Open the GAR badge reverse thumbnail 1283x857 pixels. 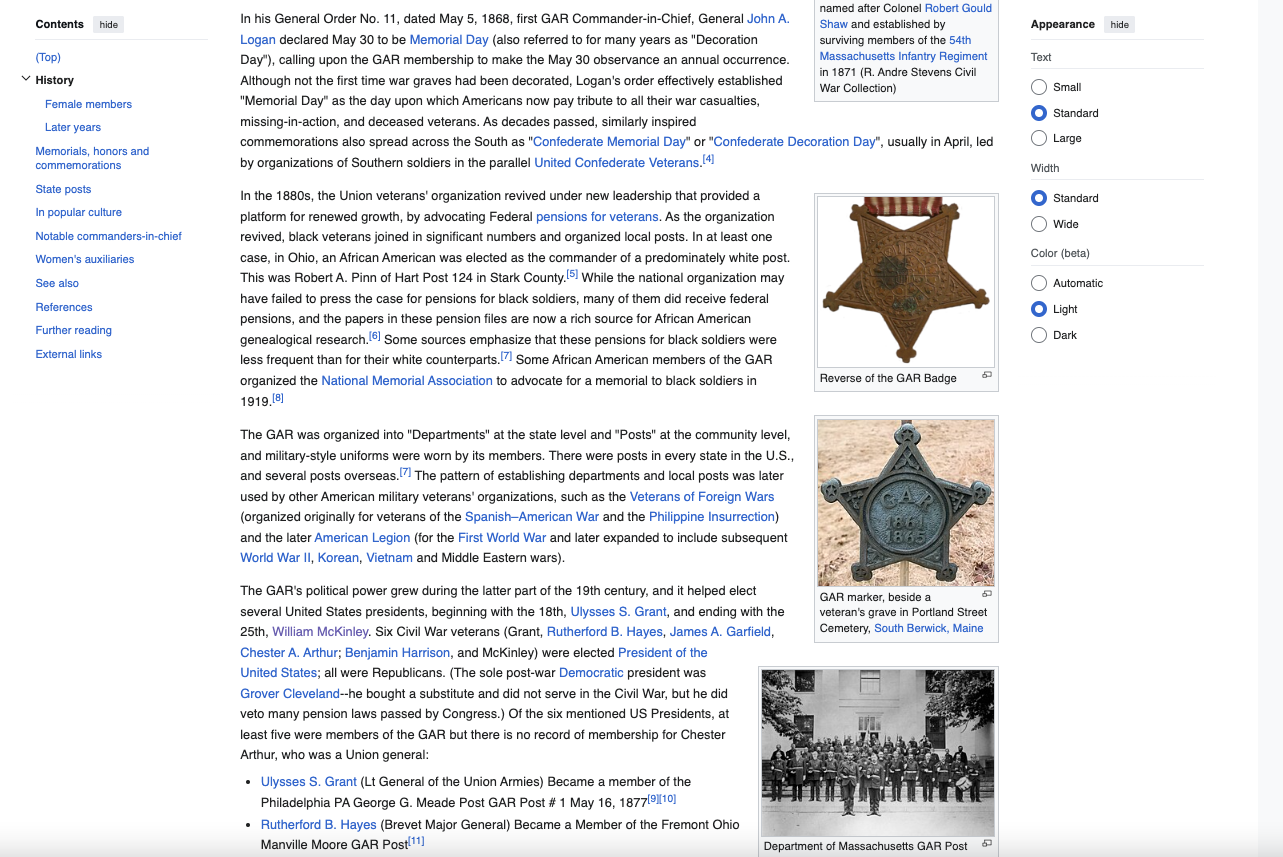(x=906, y=281)
